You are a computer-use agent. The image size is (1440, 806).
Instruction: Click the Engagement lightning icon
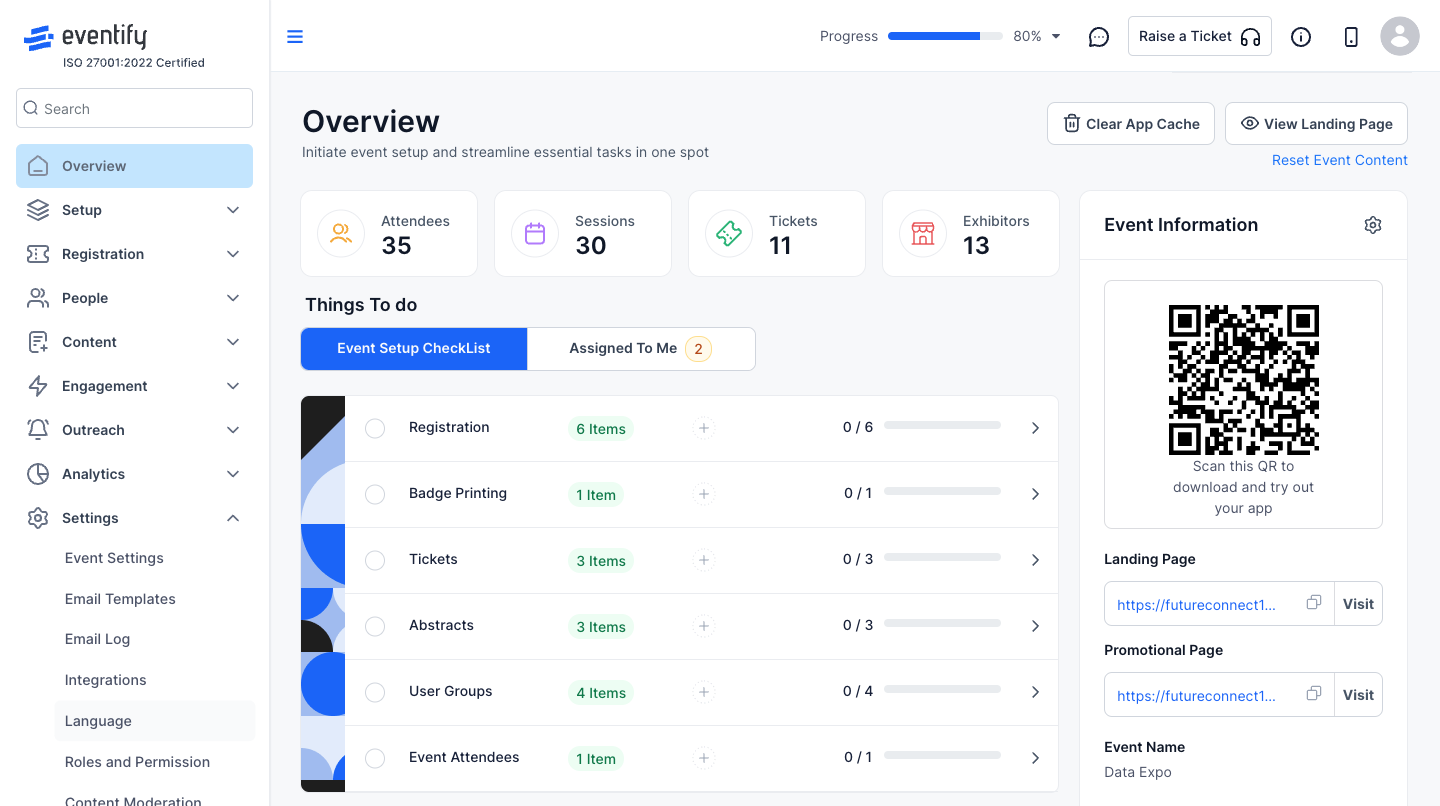[38, 386]
